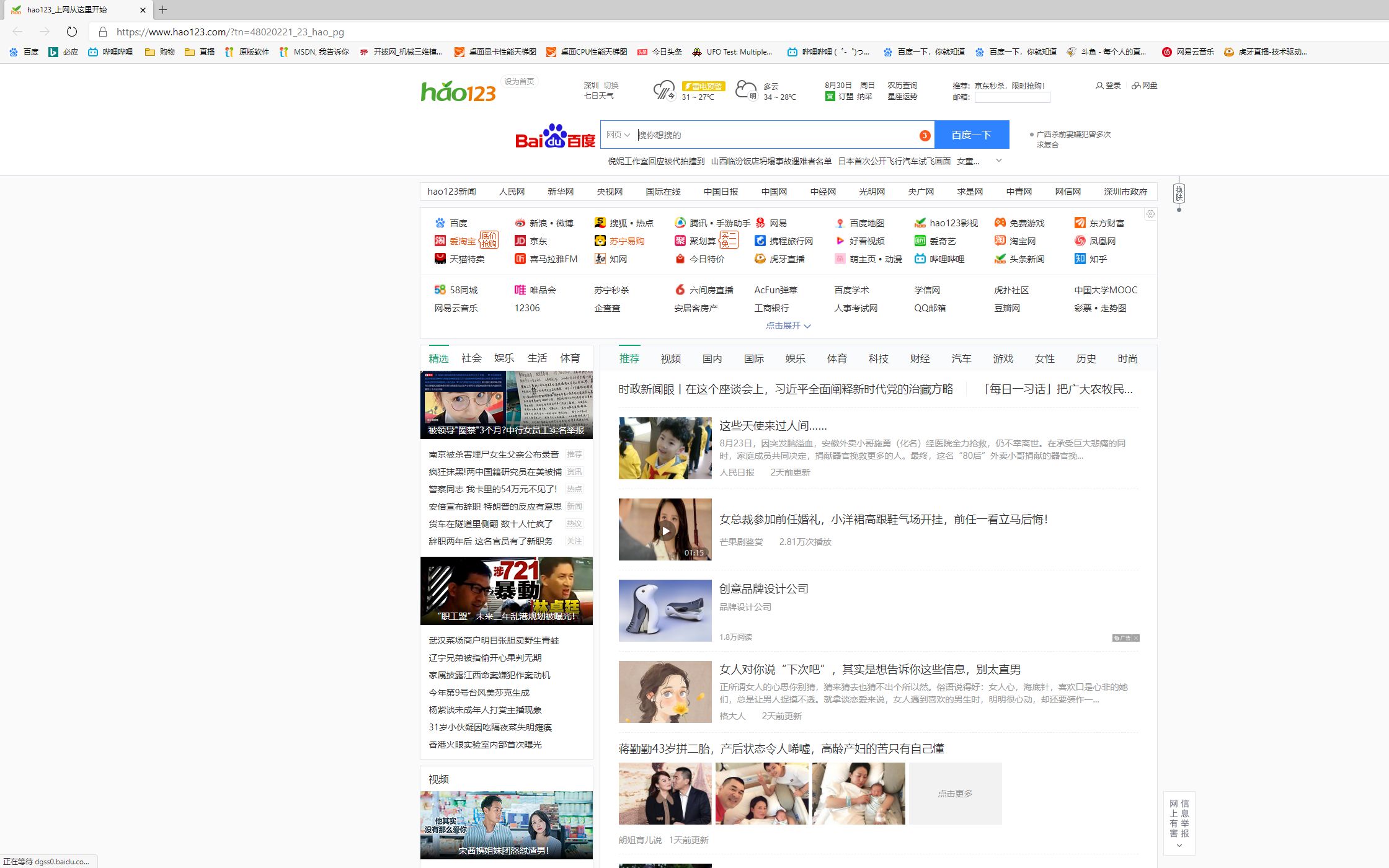Viewport: 1389px width, 868px height.
Task: Open 新浪 • 微博 site link
Action: pyautogui.click(x=544, y=223)
